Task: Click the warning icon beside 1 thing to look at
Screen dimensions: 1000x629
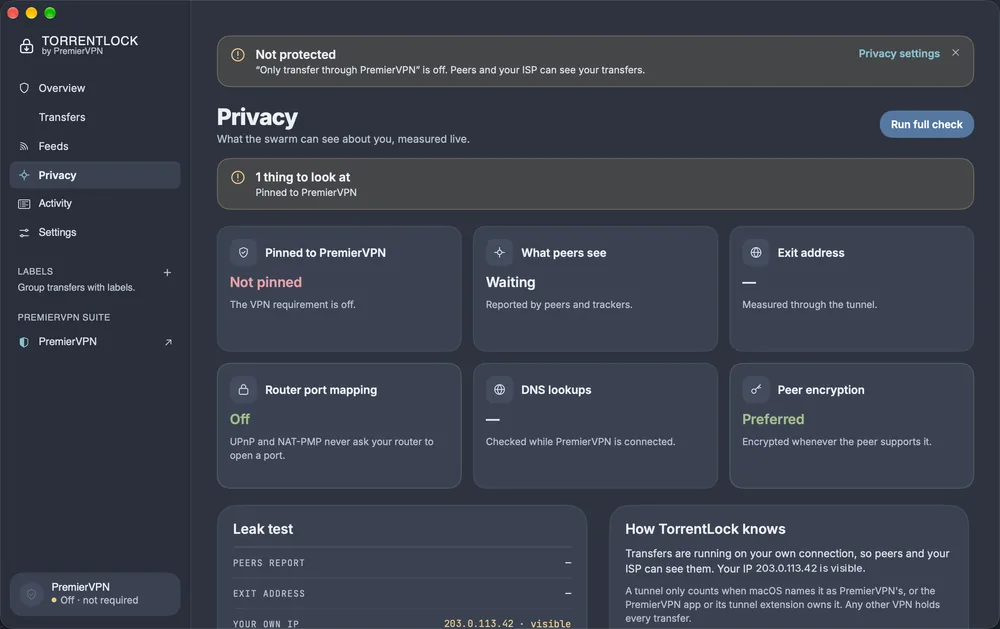Action: click(238, 177)
